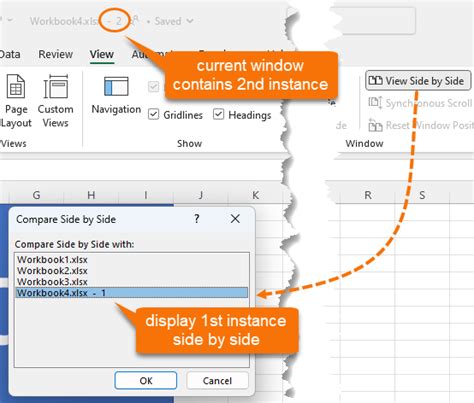474x403 pixels.
Task: Switch to the Review tab
Action: [x=56, y=54]
